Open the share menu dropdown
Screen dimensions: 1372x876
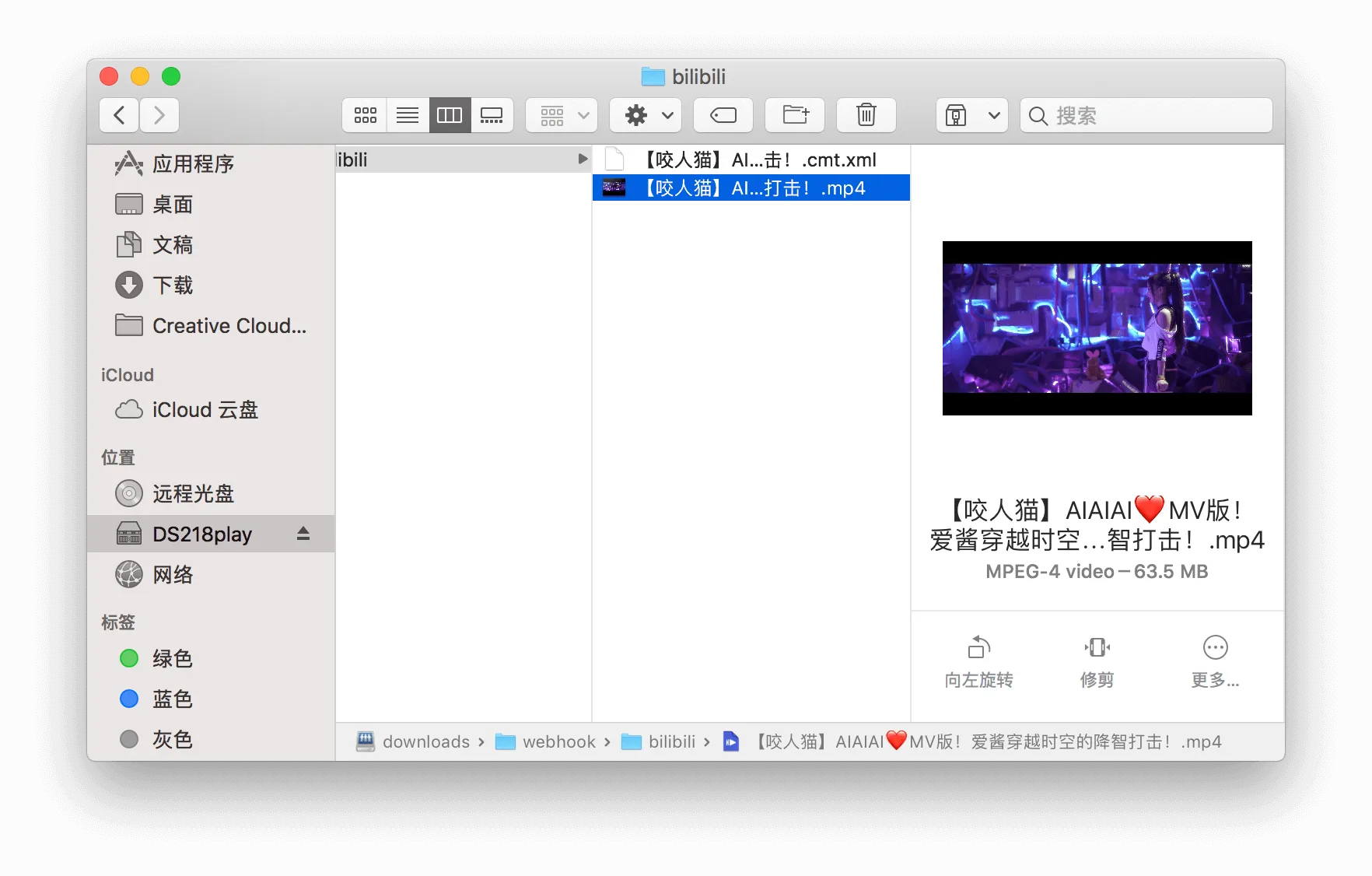[x=971, y=114]
